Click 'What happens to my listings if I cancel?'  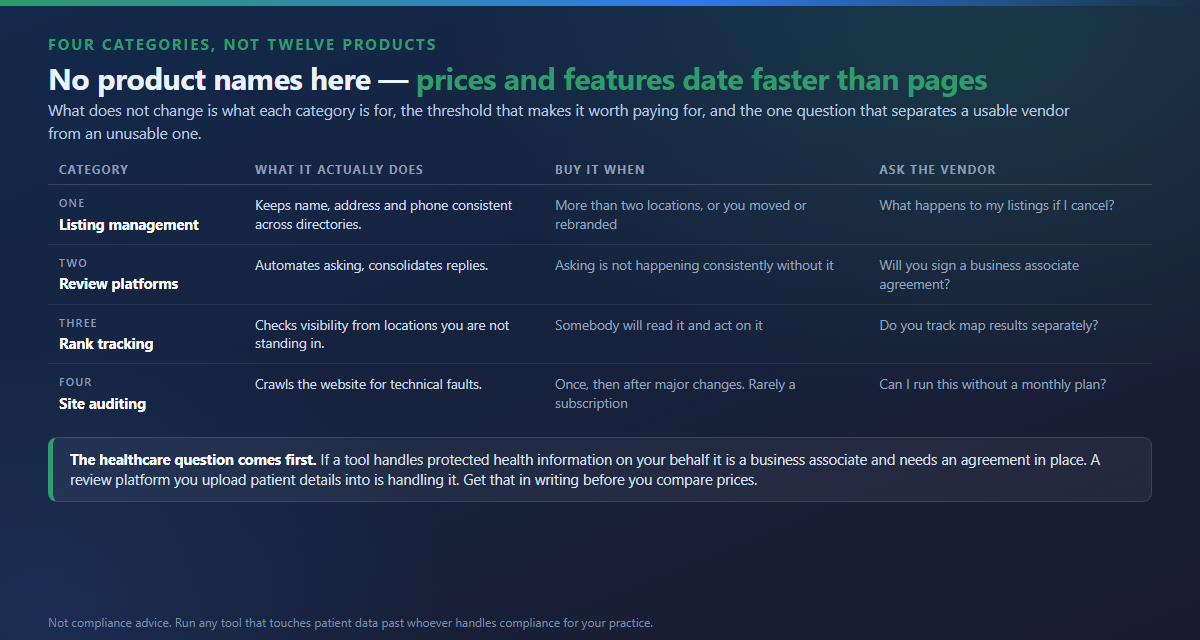coord(997,205)
